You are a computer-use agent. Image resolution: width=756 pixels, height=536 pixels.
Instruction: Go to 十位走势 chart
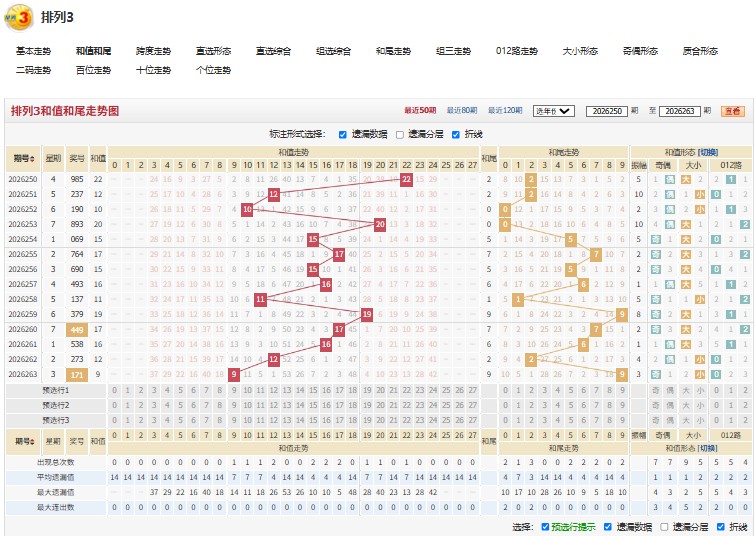click(x=153, y=70)
